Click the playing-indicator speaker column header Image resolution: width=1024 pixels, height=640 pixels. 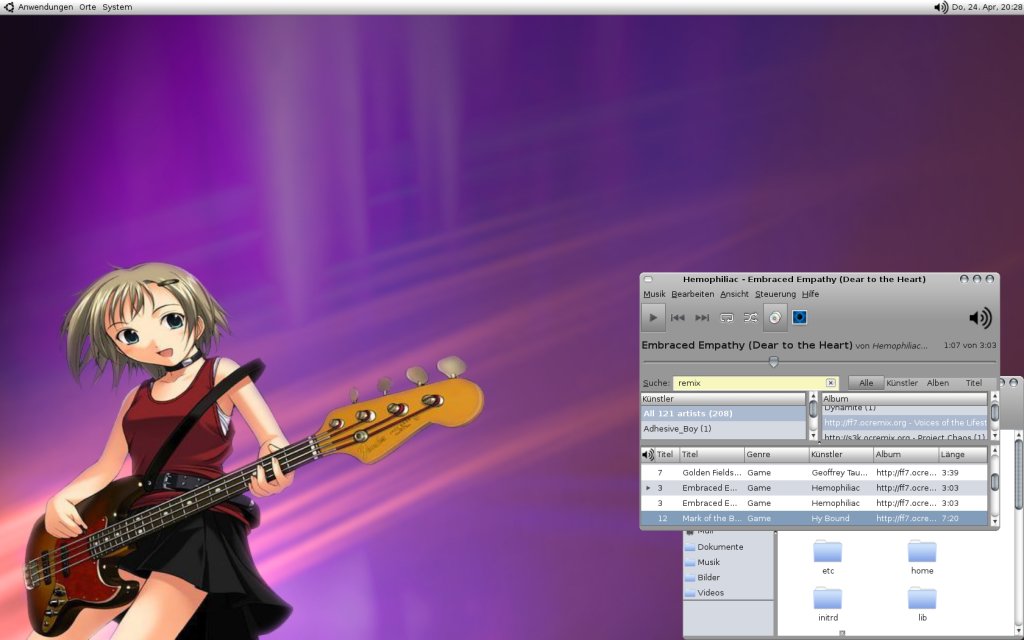(648, 455)
